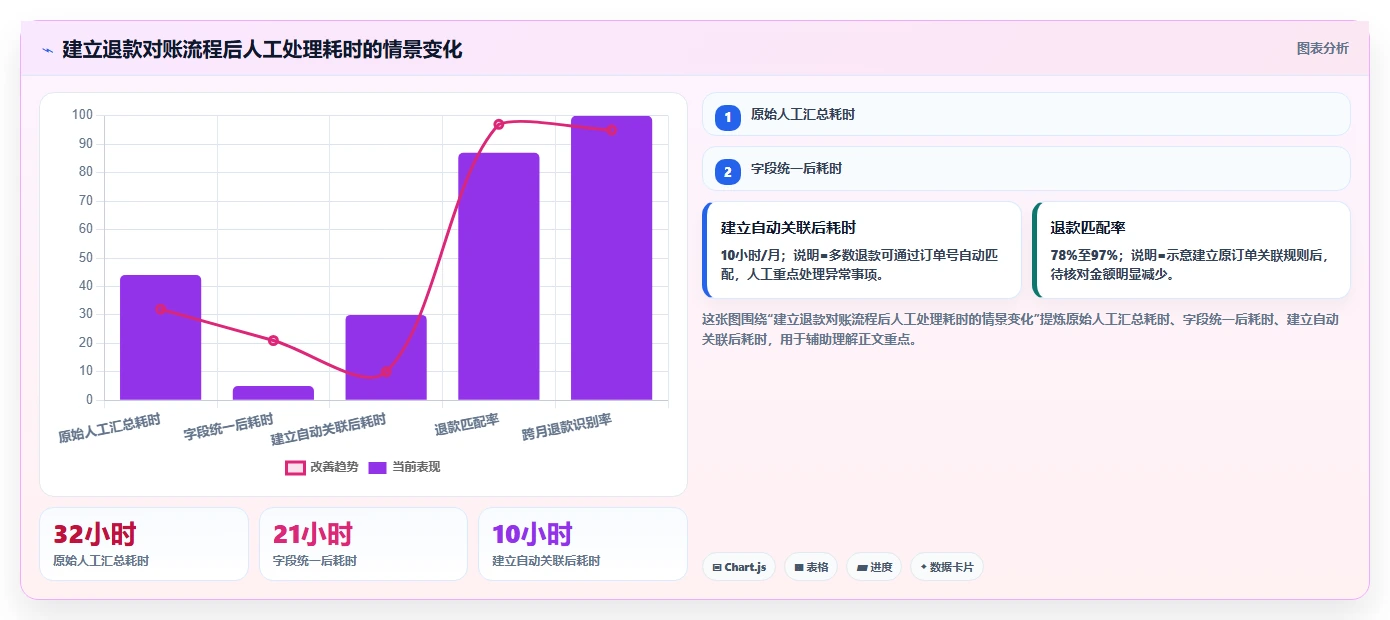Click the x-axis label 原始人工汇总耗时
1390x620 pixels.
click(109, 428)
